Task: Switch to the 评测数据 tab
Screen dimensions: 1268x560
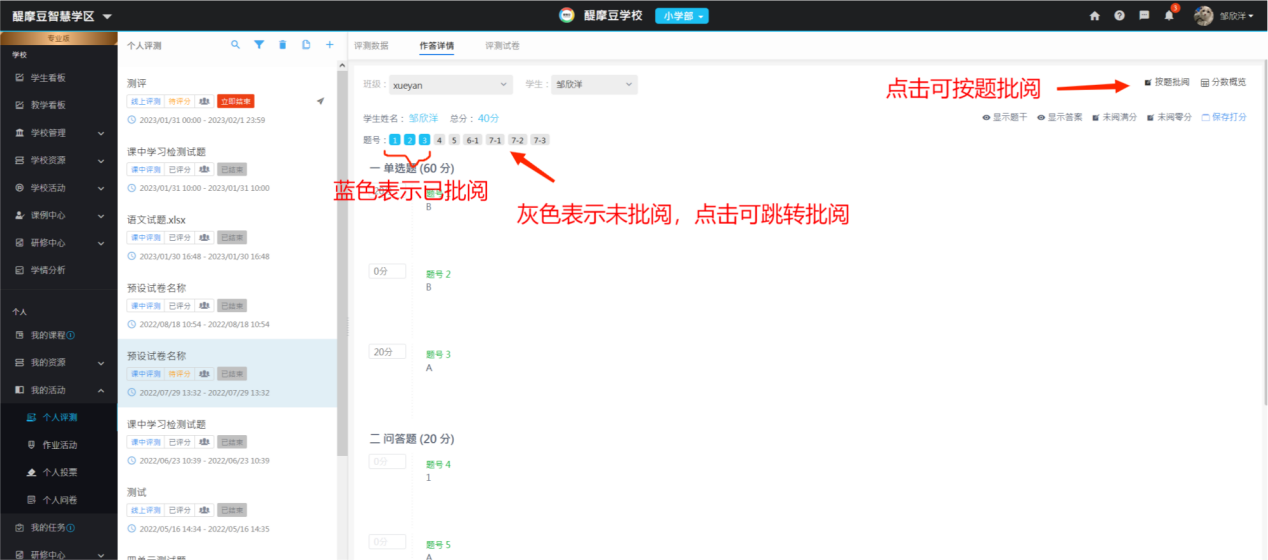Action: pos(372,46)
